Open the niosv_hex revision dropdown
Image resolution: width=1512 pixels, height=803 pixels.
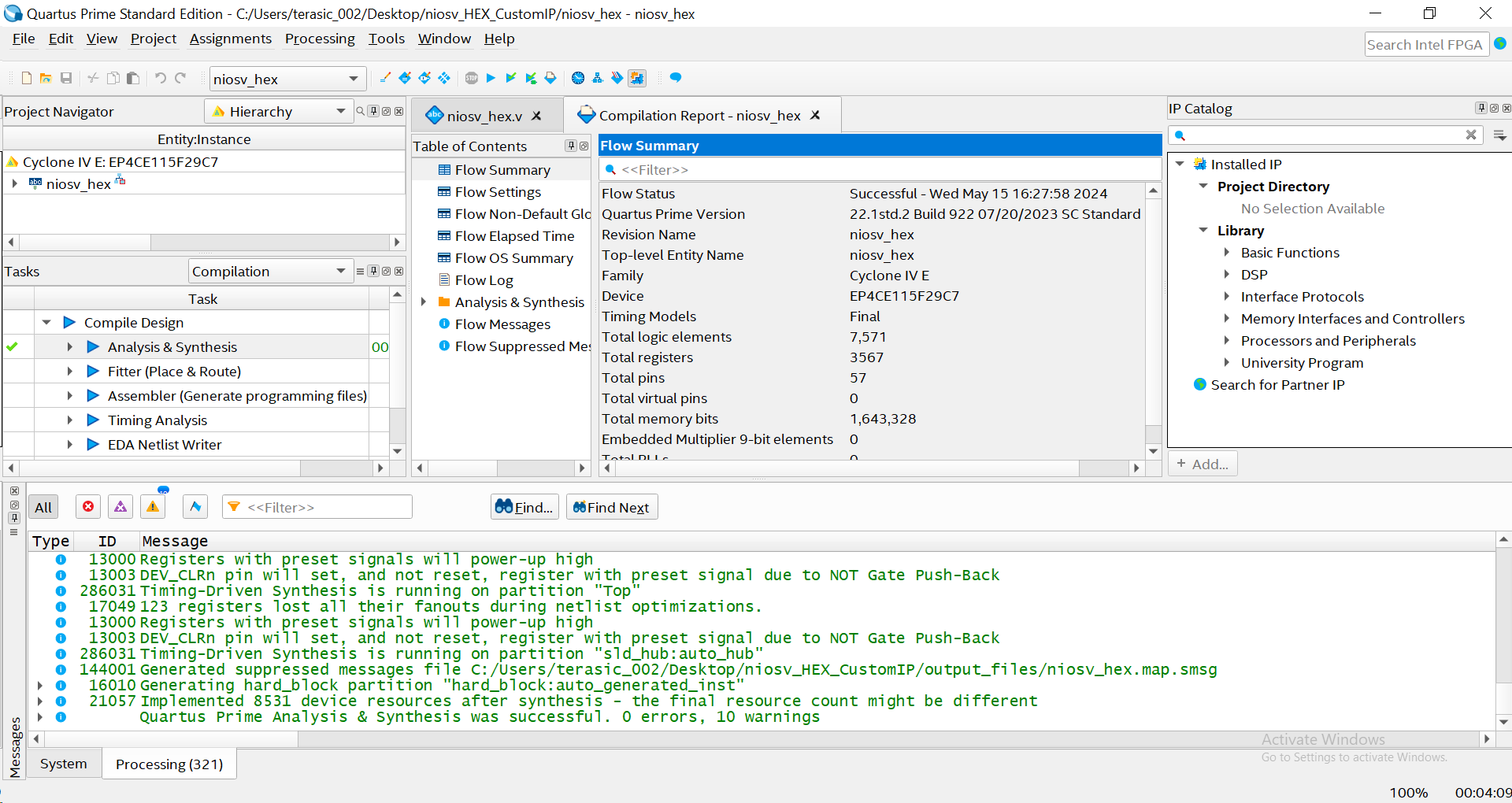(x=287, y=79)
